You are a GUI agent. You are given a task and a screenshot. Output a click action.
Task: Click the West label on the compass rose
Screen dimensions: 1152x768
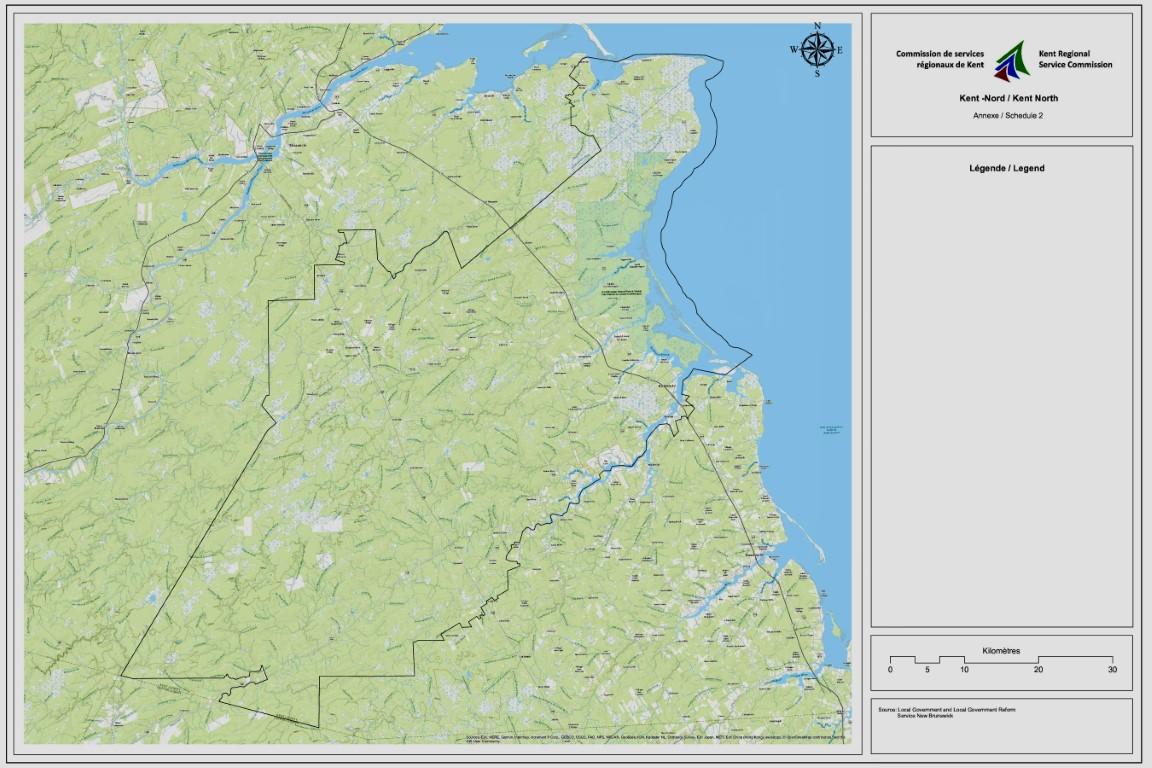click(x=795, y=48)
